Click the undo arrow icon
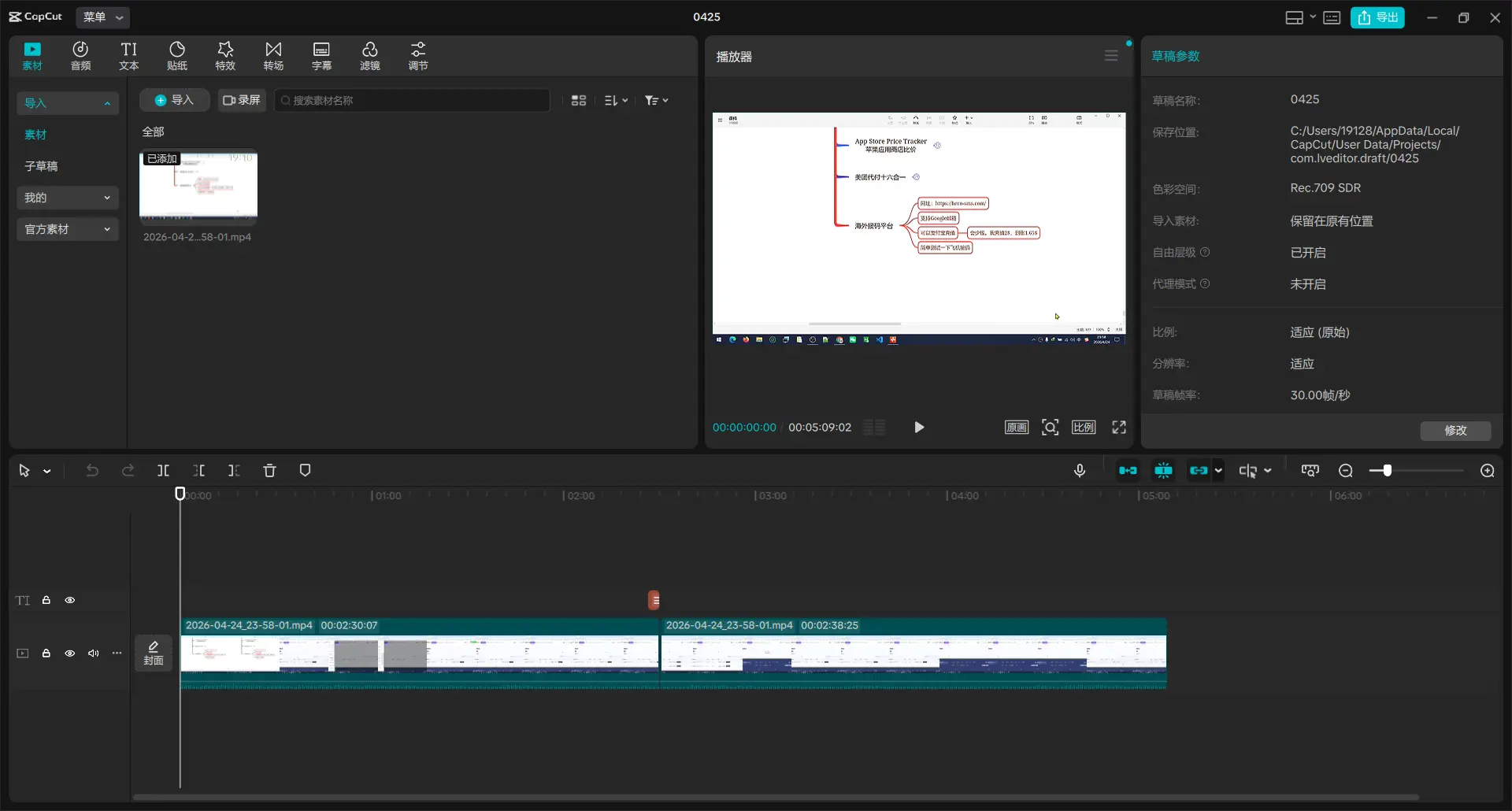The width and height of the screenshot is (1512, 811). coord(92,471)
